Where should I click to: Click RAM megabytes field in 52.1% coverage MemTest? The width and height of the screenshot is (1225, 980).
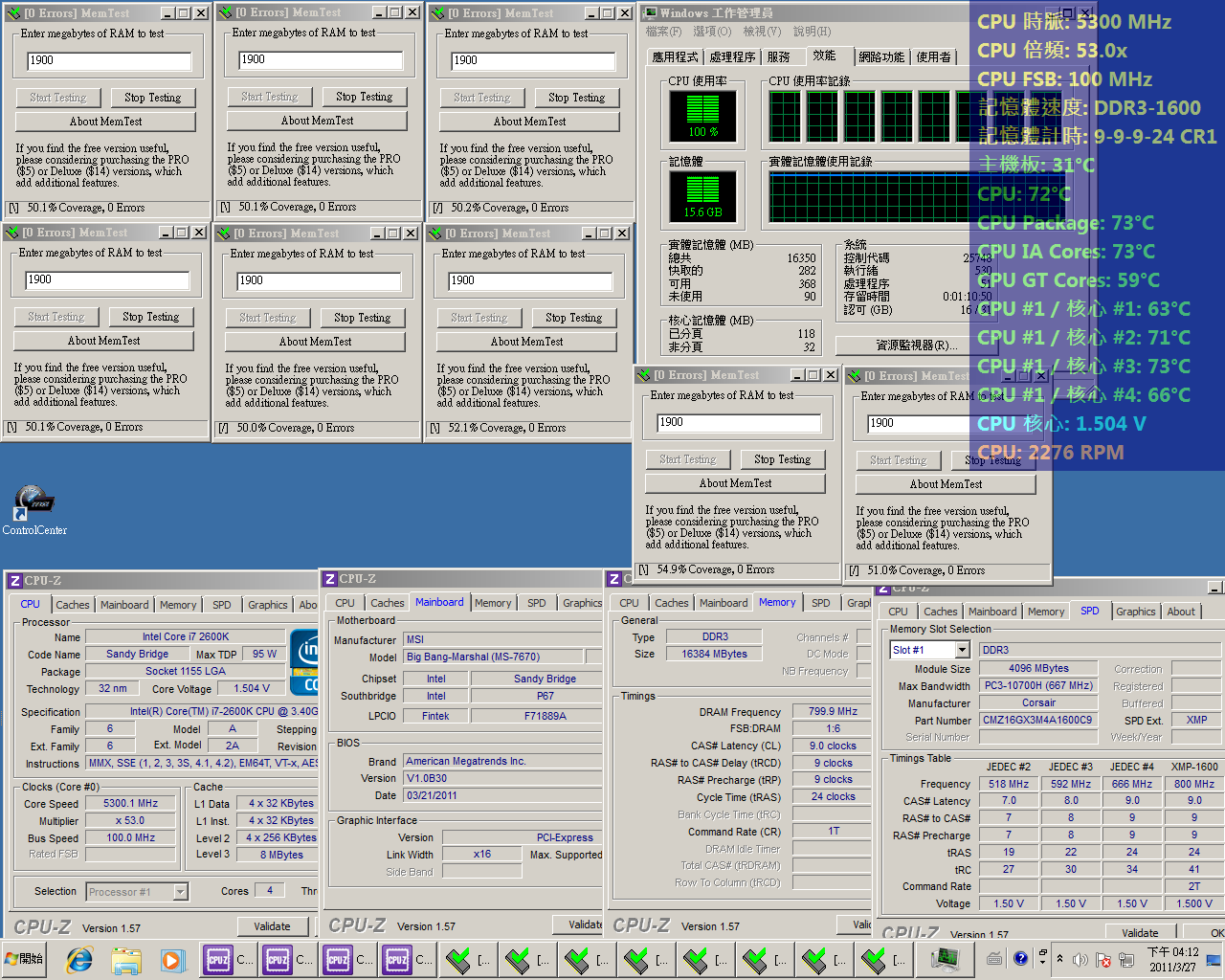[530, 280]
